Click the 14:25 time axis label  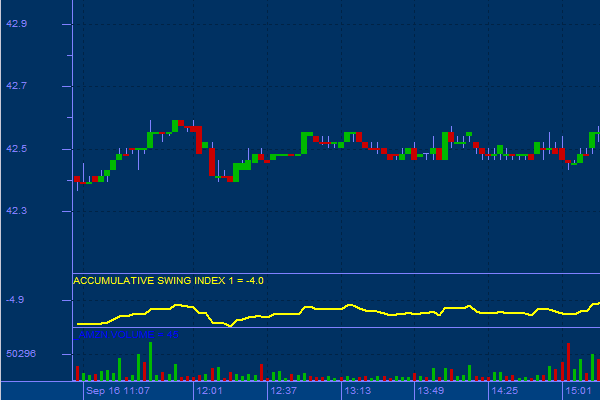[x=505, y=391]
